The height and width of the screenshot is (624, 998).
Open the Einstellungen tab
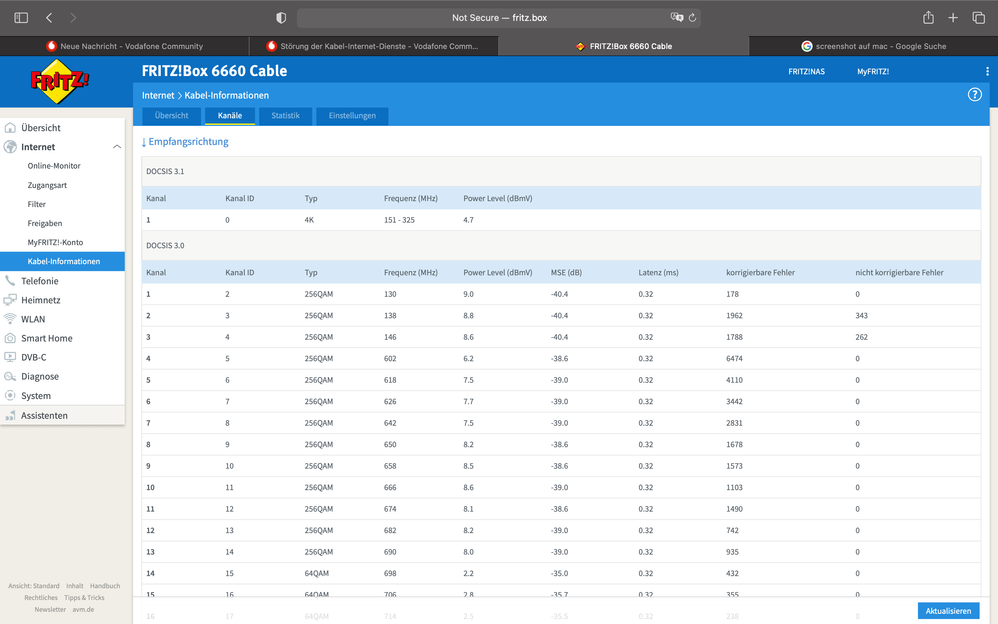[352, 116]
